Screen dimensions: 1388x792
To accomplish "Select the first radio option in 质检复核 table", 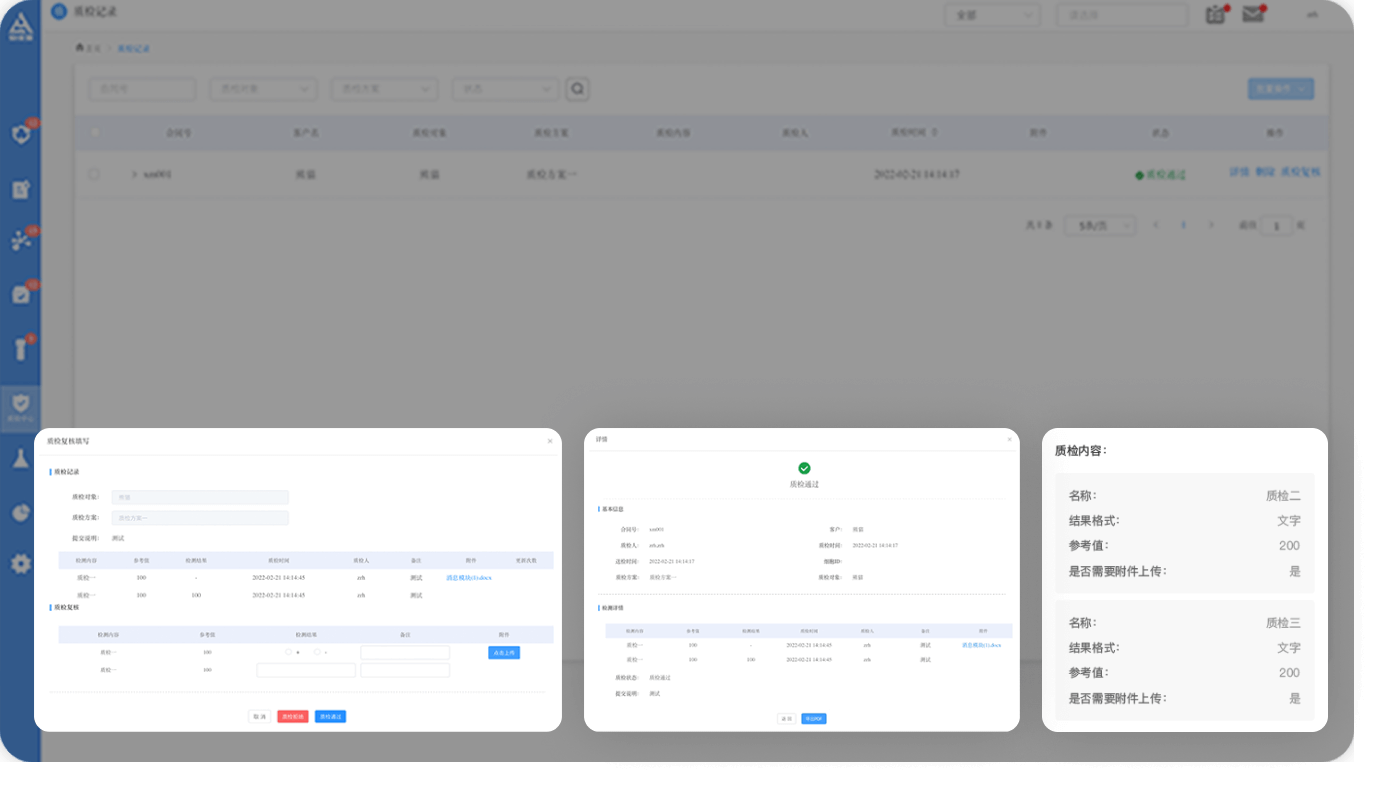I will [289, 652].
